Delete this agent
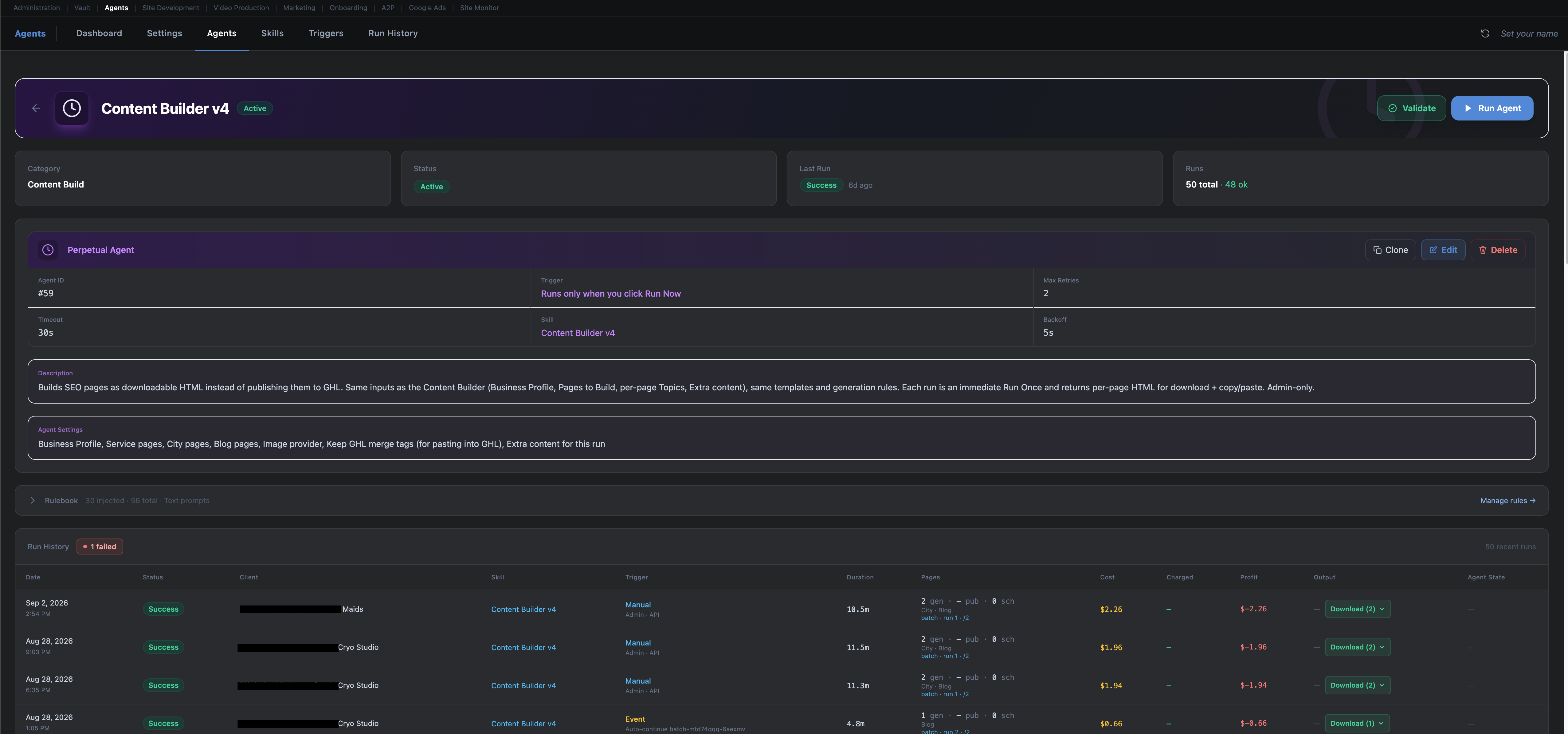The width and height of the screenshot is (1568, 734). 1497,250
